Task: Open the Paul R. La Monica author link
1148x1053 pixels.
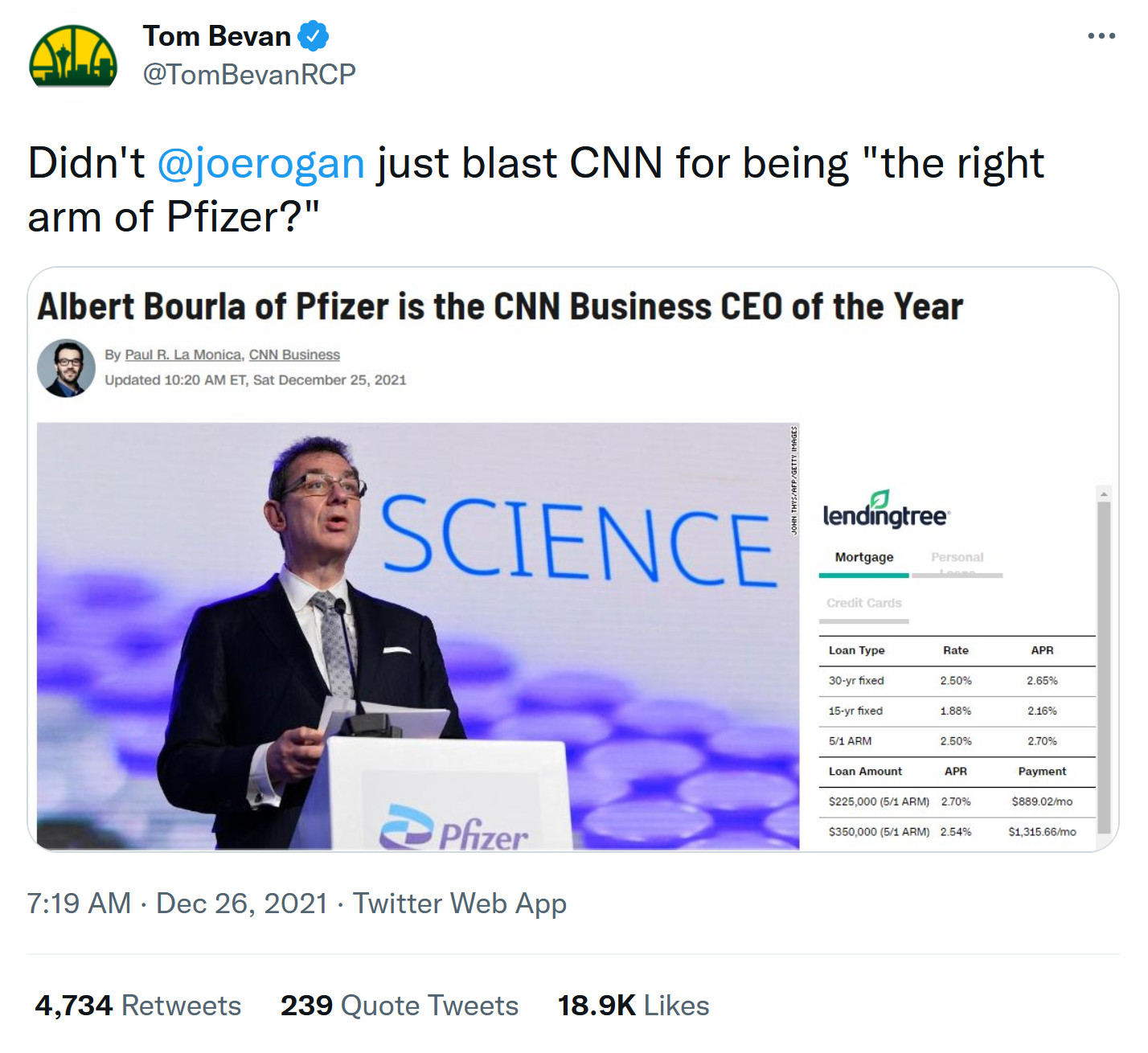Action: [183, 354]
